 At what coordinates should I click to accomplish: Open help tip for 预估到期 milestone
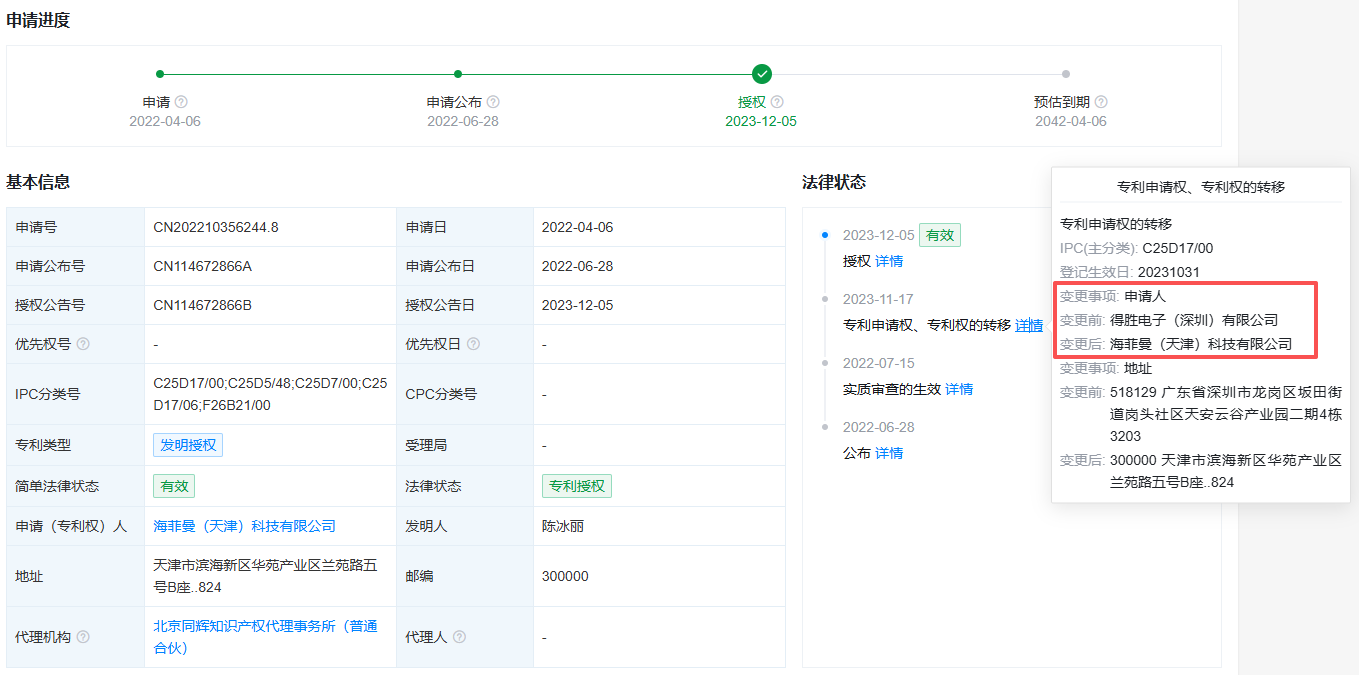[x=1101, y=101]
